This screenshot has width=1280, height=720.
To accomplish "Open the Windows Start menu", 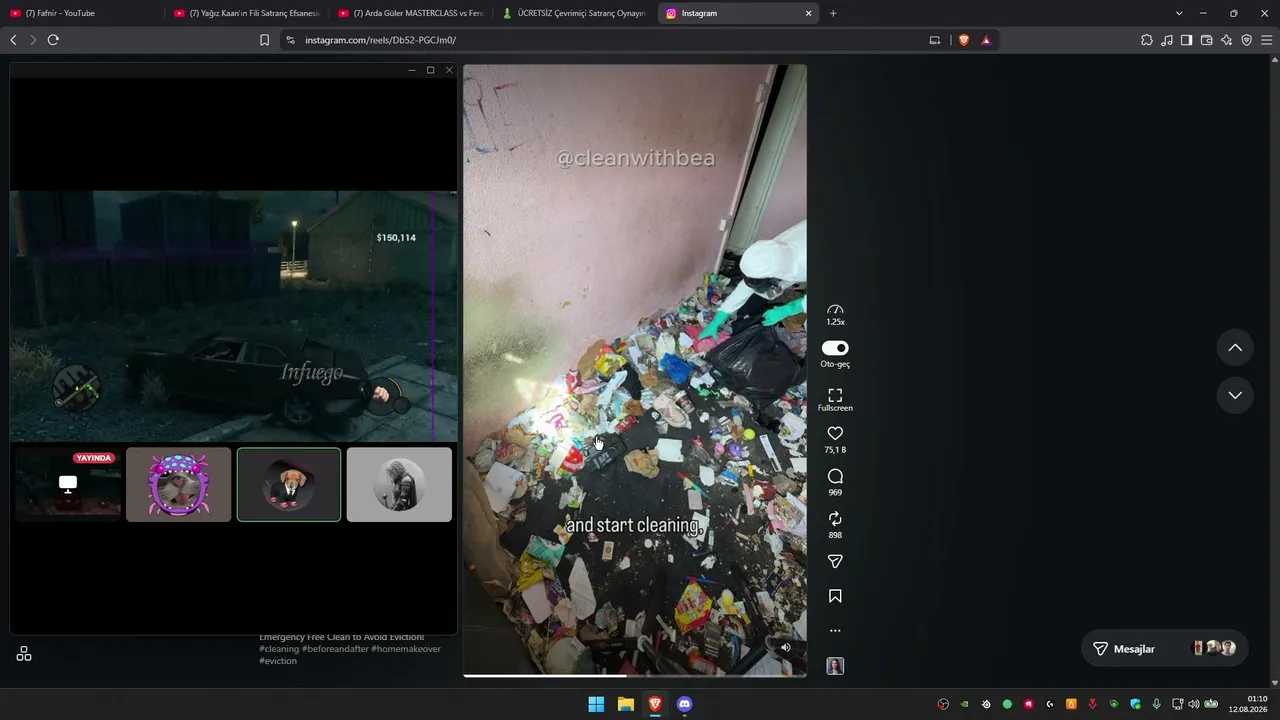I will pos(596,704).
